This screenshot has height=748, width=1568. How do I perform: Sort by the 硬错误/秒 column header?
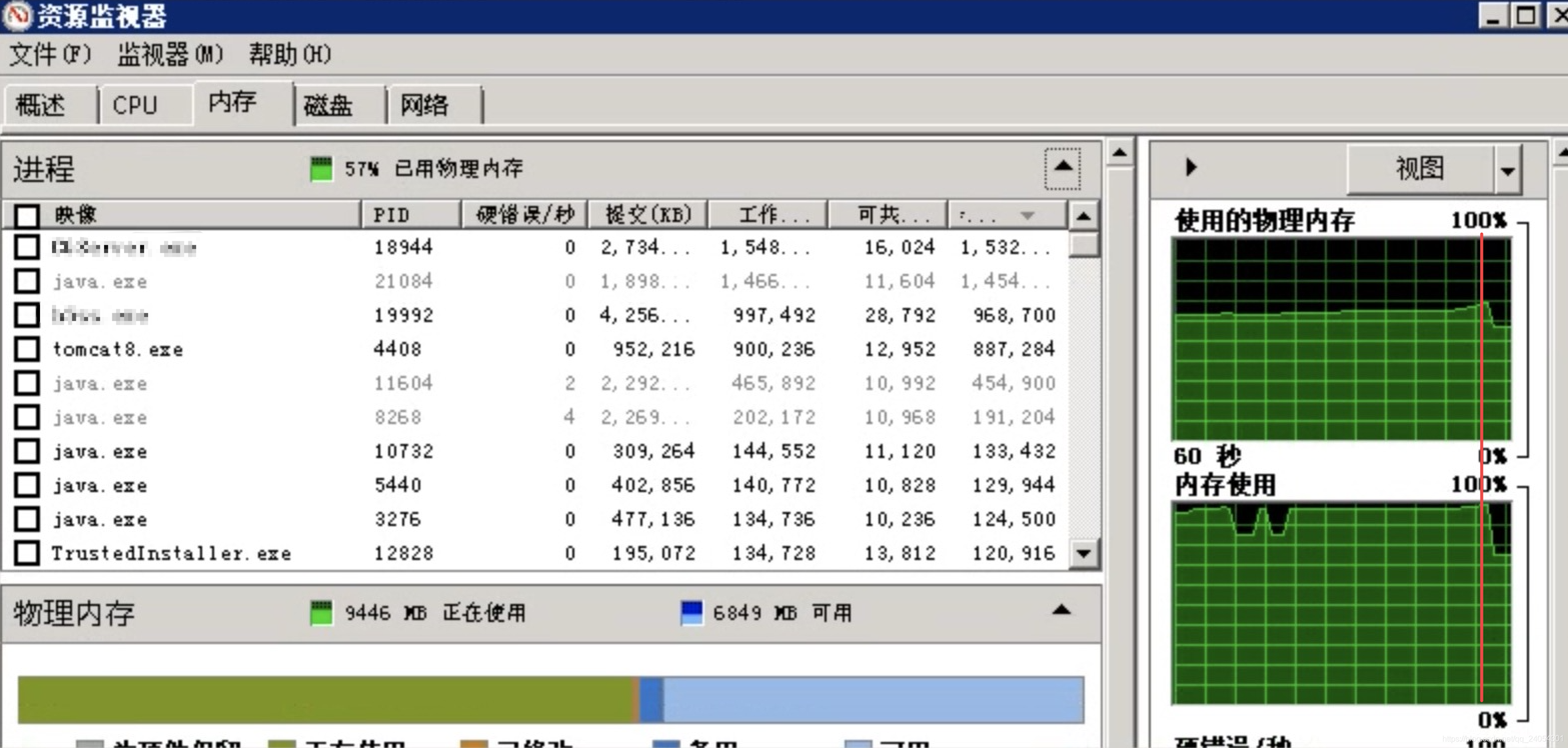pos(525,214)
